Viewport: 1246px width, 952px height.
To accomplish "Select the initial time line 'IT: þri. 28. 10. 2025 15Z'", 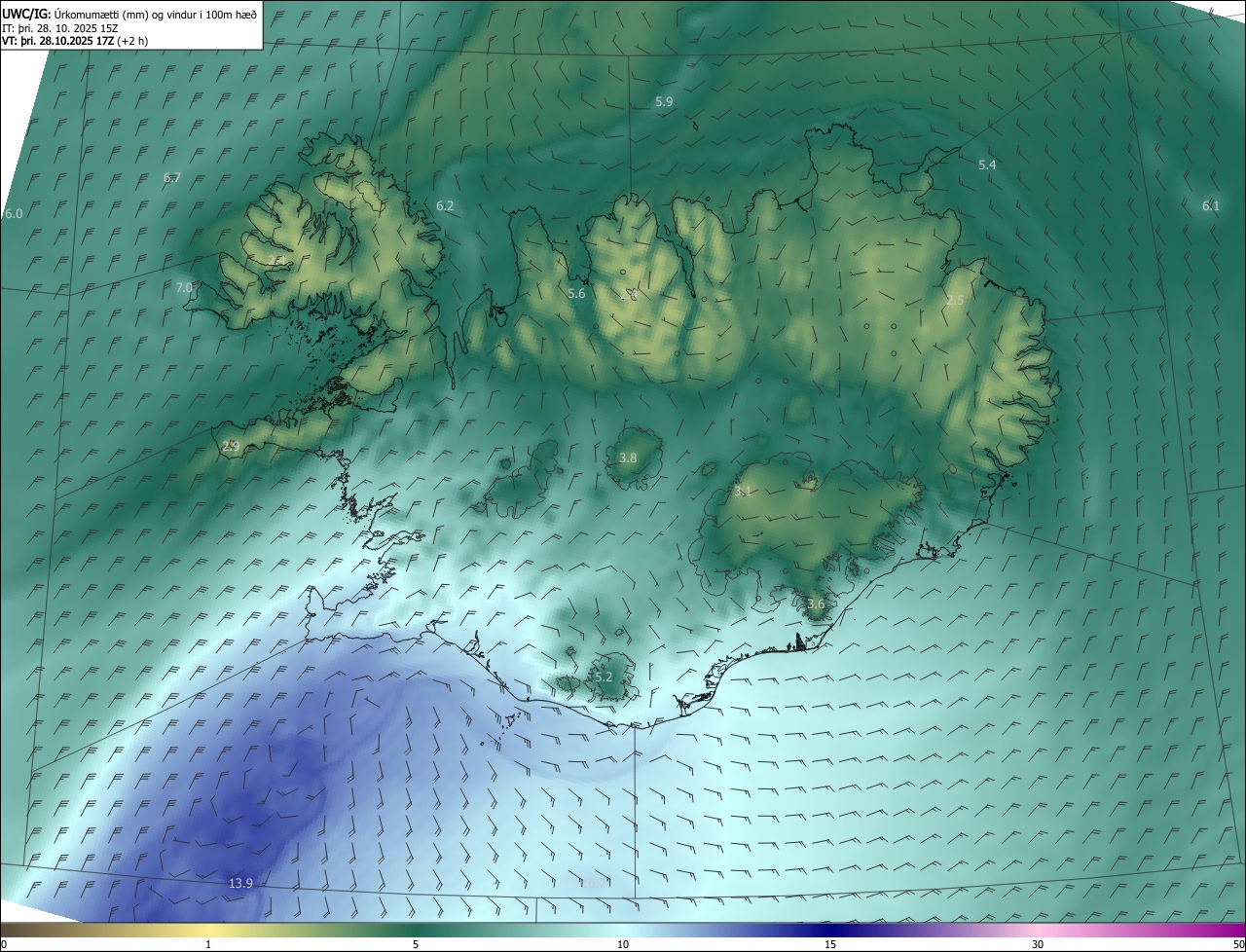I will [60, 27].
